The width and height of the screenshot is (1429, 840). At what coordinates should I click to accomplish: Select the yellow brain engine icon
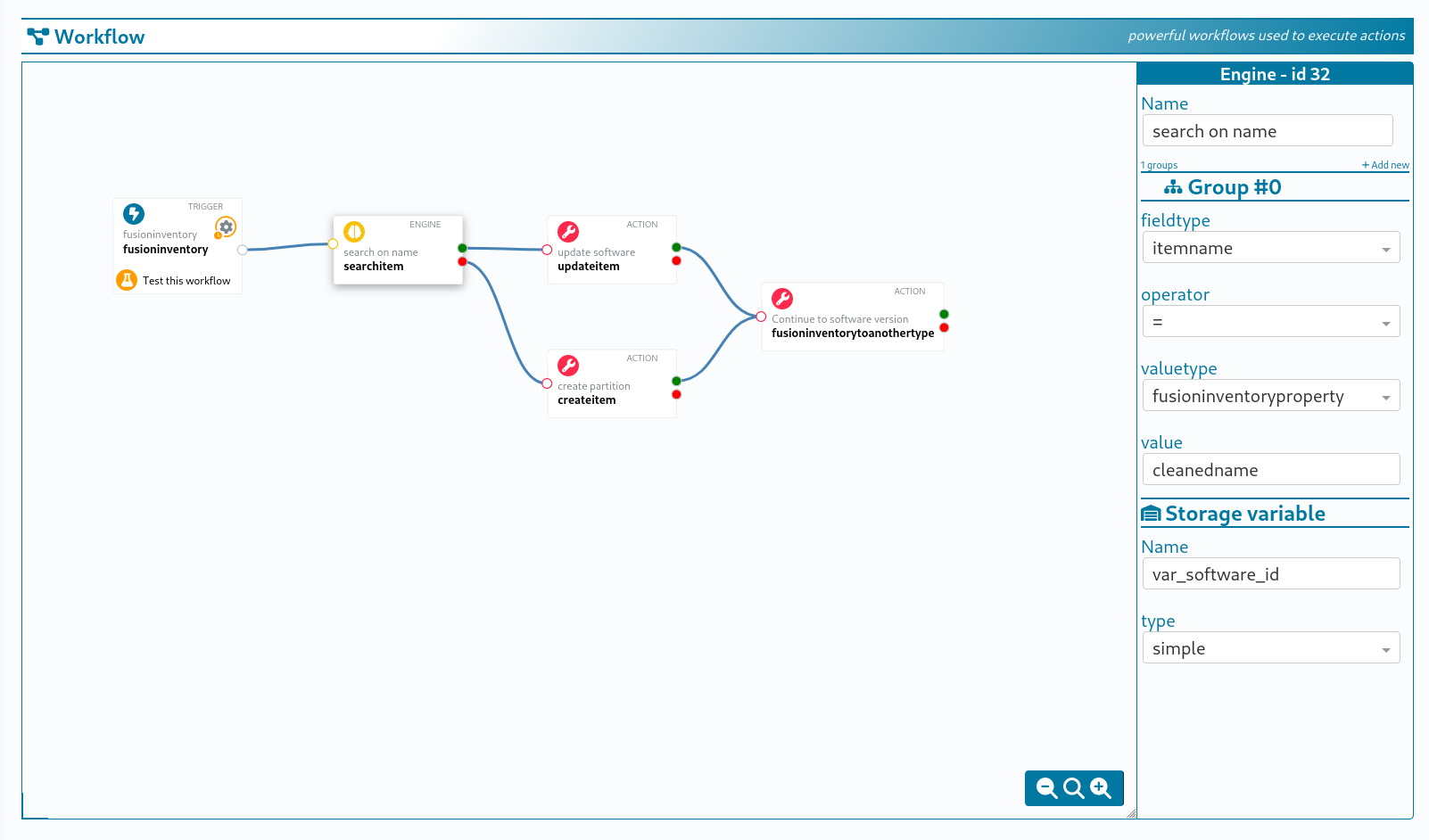tap(354, 232)
